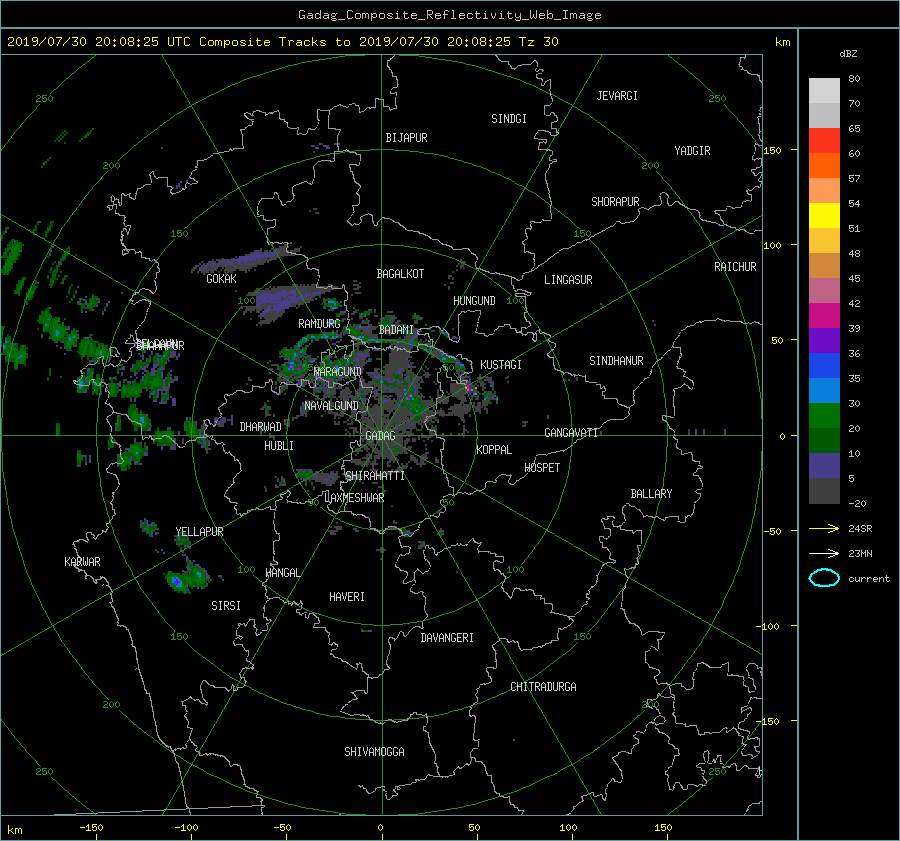Image resolution: width=900 pixels, height=841 pixels.
Task: Click the HUBLI city label
Action: (278, 446)
